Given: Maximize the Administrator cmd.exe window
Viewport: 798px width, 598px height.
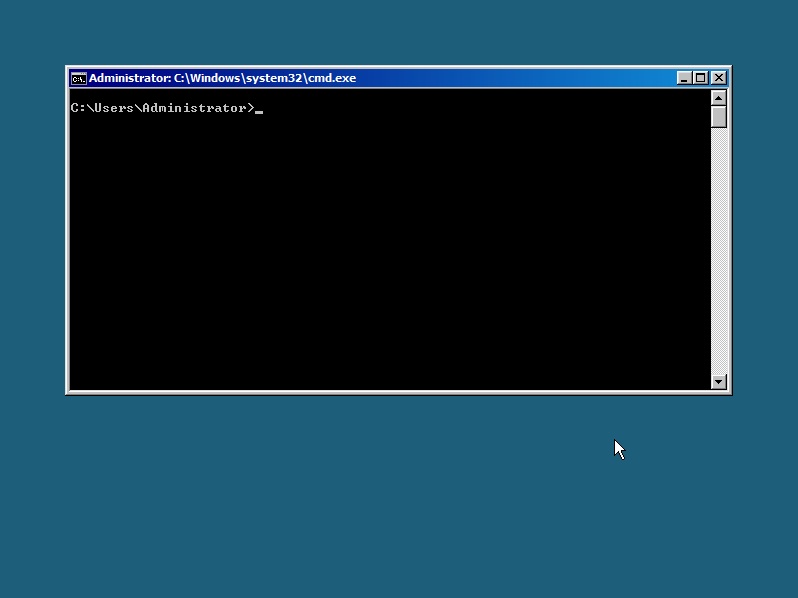Looking at the screenshot, I should coord(701,78).
